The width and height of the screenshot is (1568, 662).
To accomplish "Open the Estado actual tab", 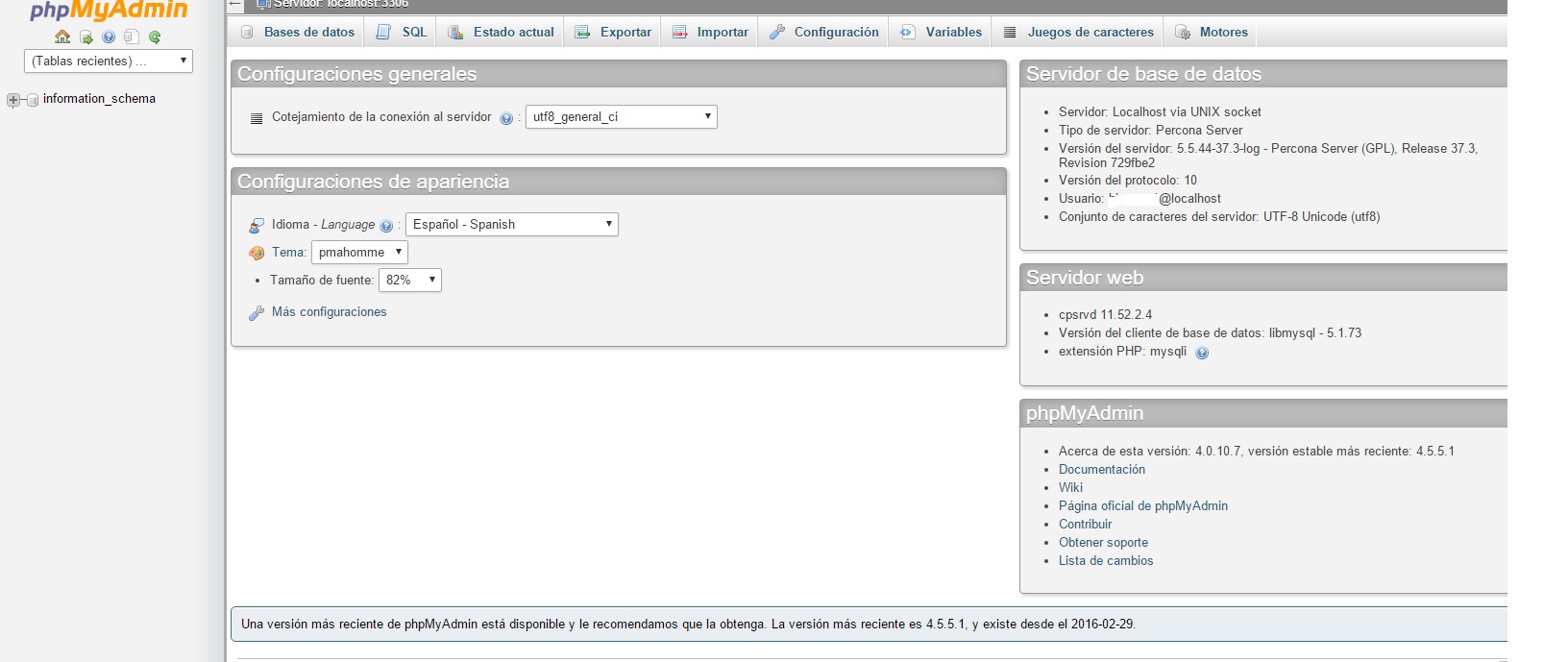I will [502, 32].
